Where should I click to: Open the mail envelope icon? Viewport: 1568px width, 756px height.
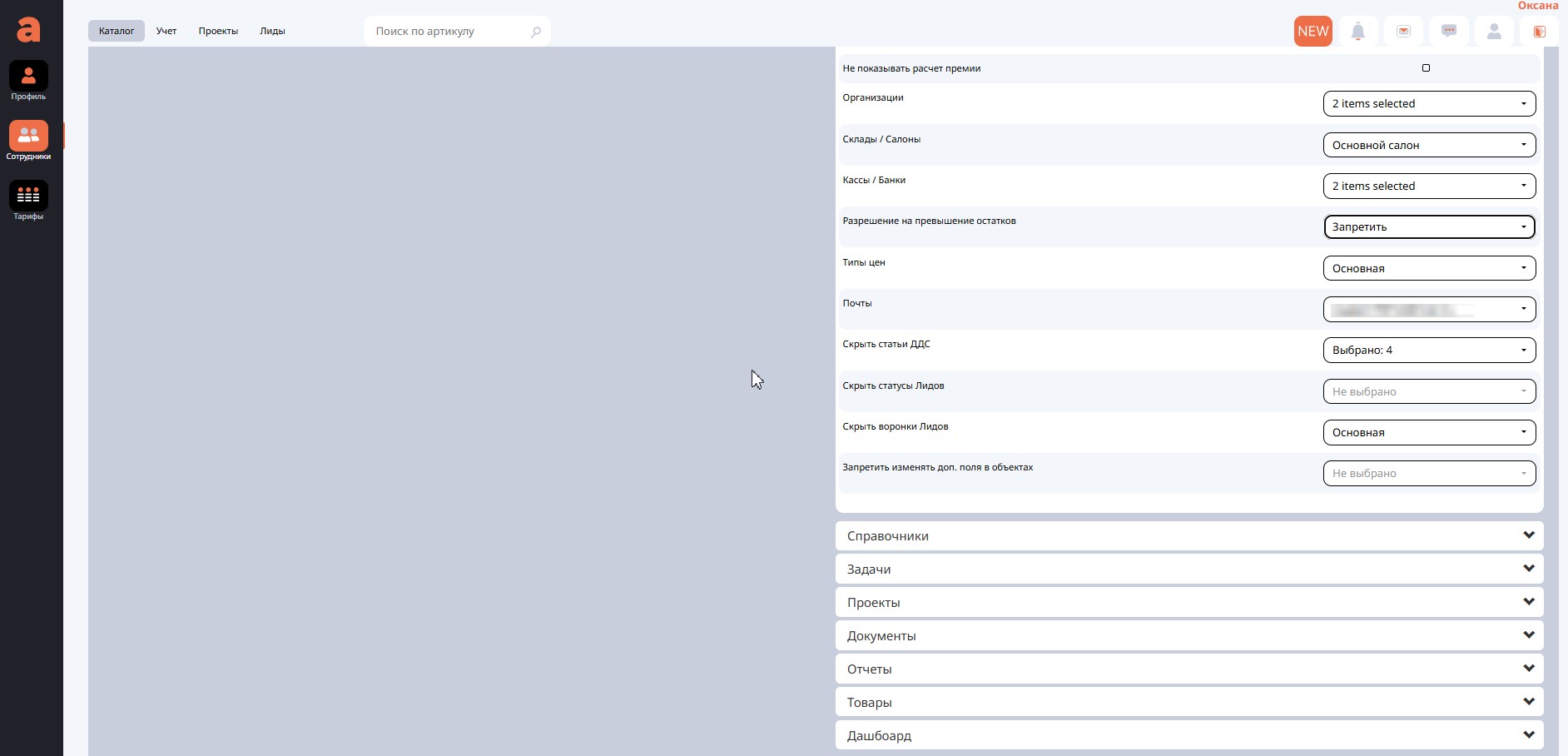1403,32
